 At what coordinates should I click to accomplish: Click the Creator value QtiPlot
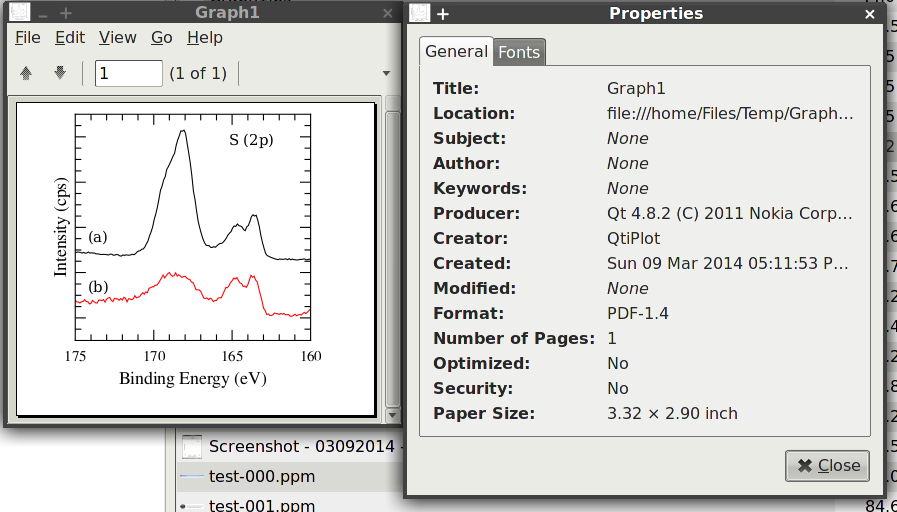click(x=633, y=239)
